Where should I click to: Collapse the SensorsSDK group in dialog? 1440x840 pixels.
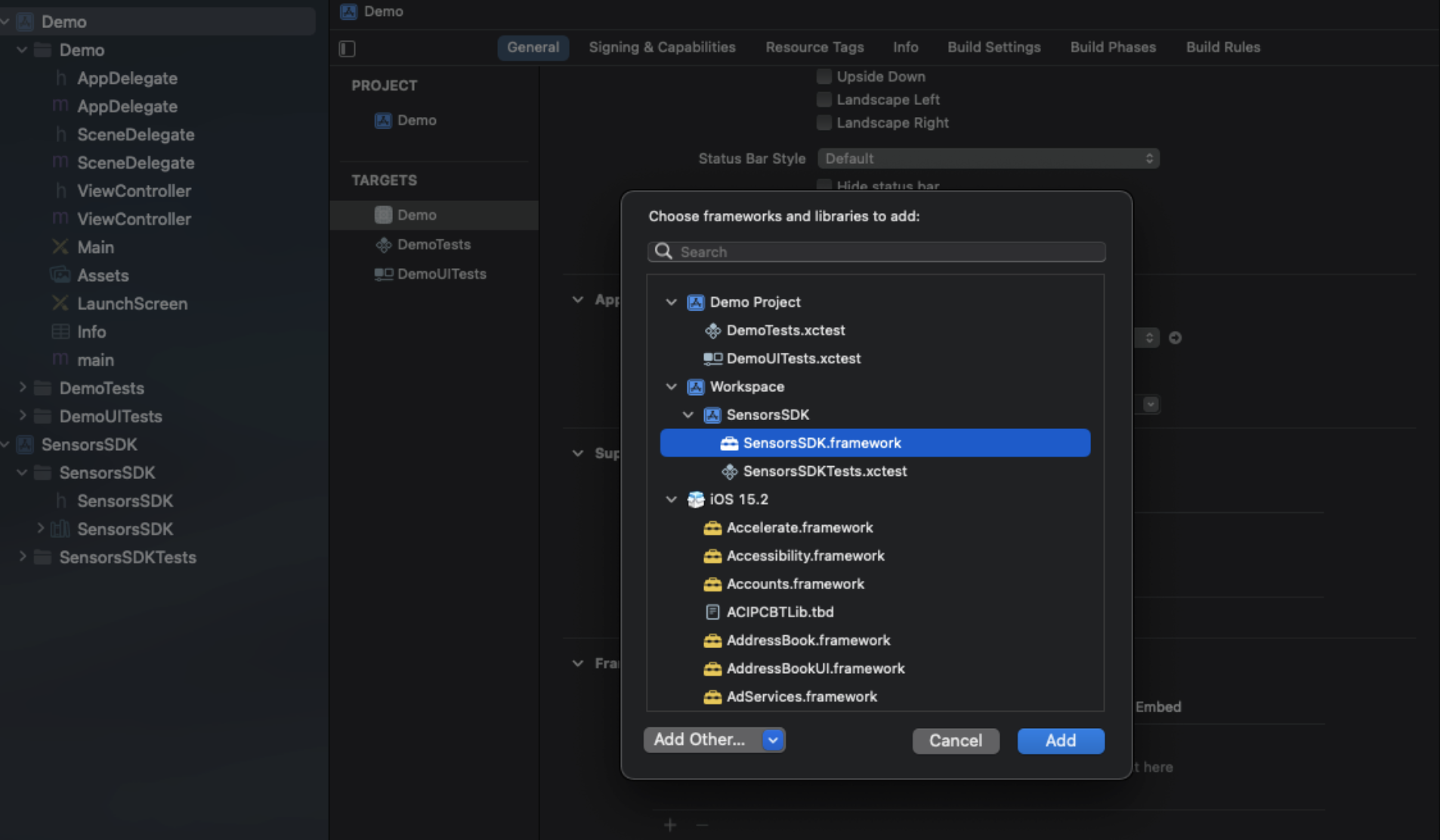688,415
